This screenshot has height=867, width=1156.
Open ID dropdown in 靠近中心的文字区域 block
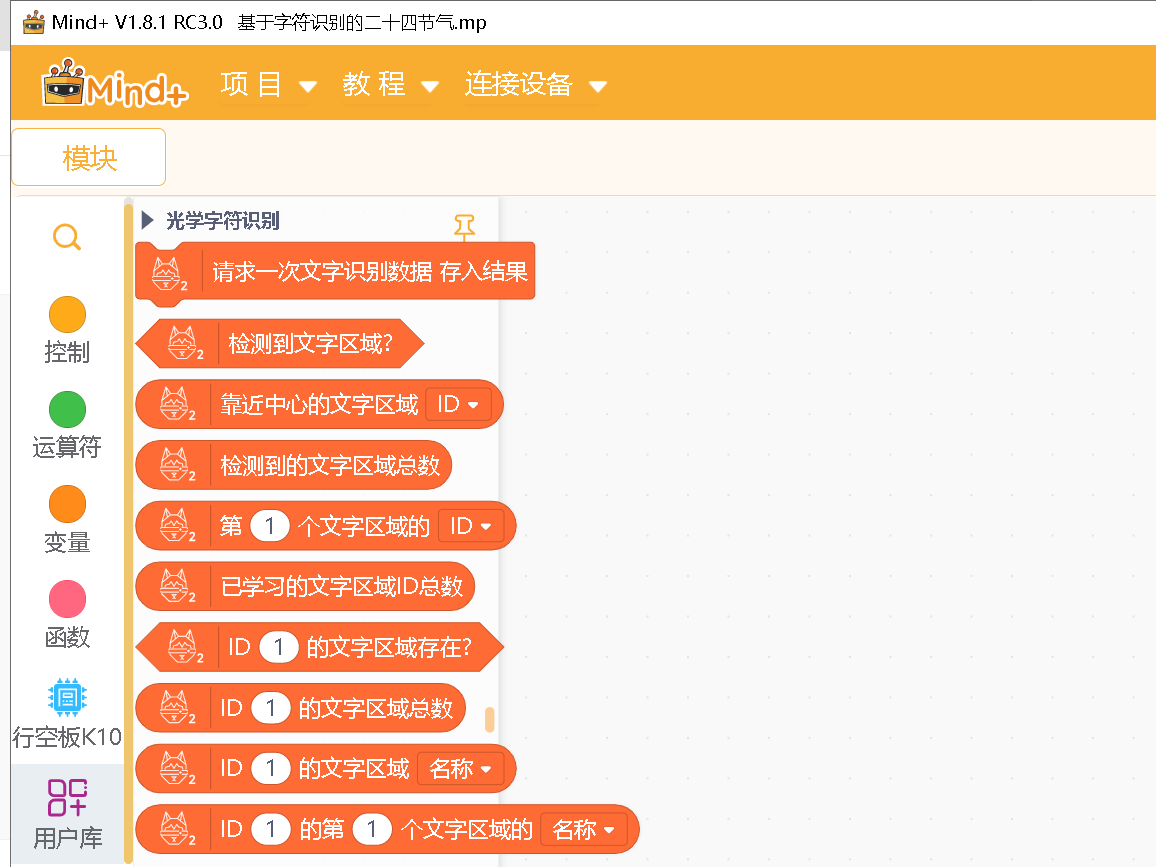pos(459,404)
